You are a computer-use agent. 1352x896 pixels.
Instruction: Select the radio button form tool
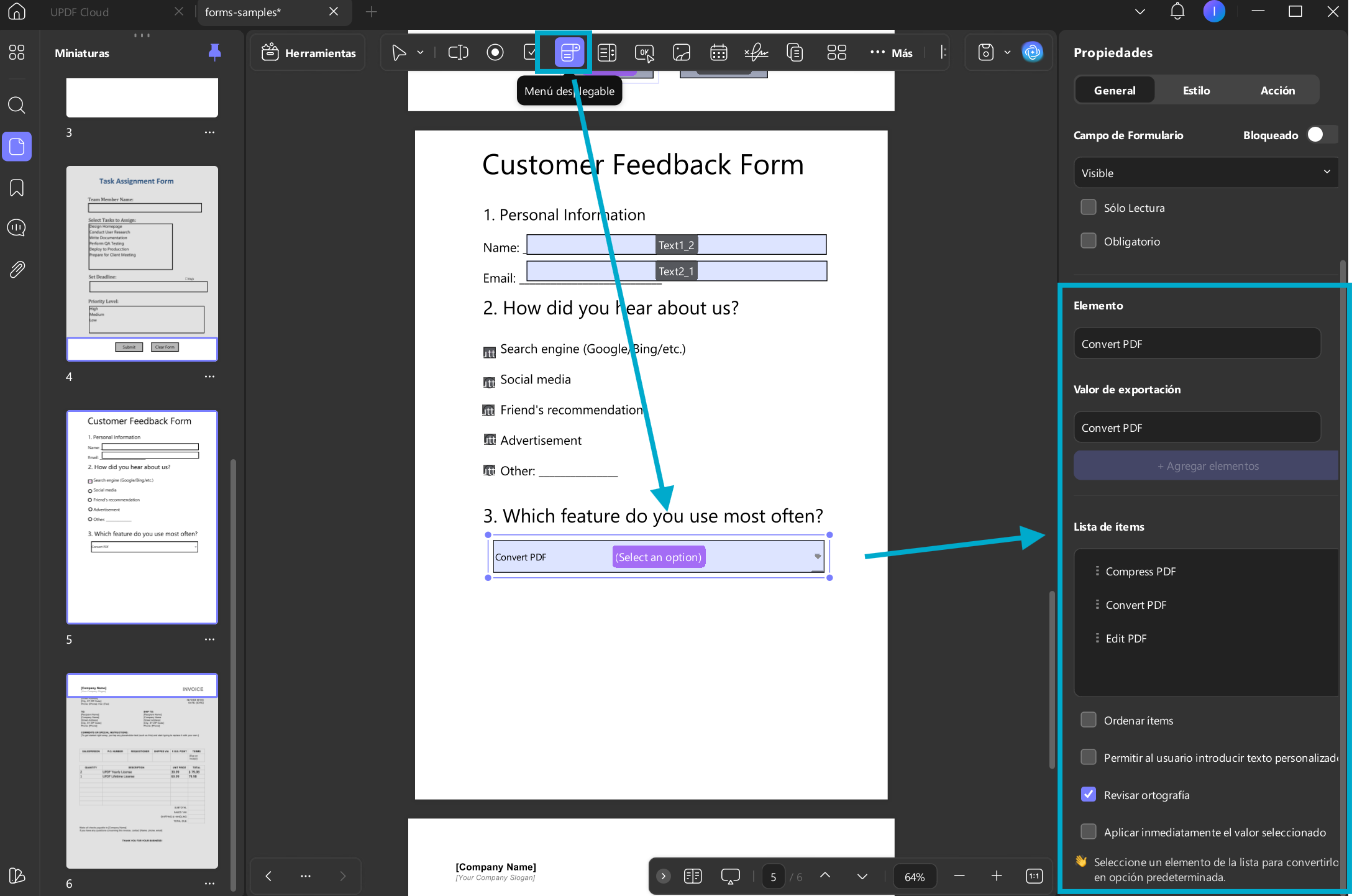pyautogui.click(x=495, y=53)
